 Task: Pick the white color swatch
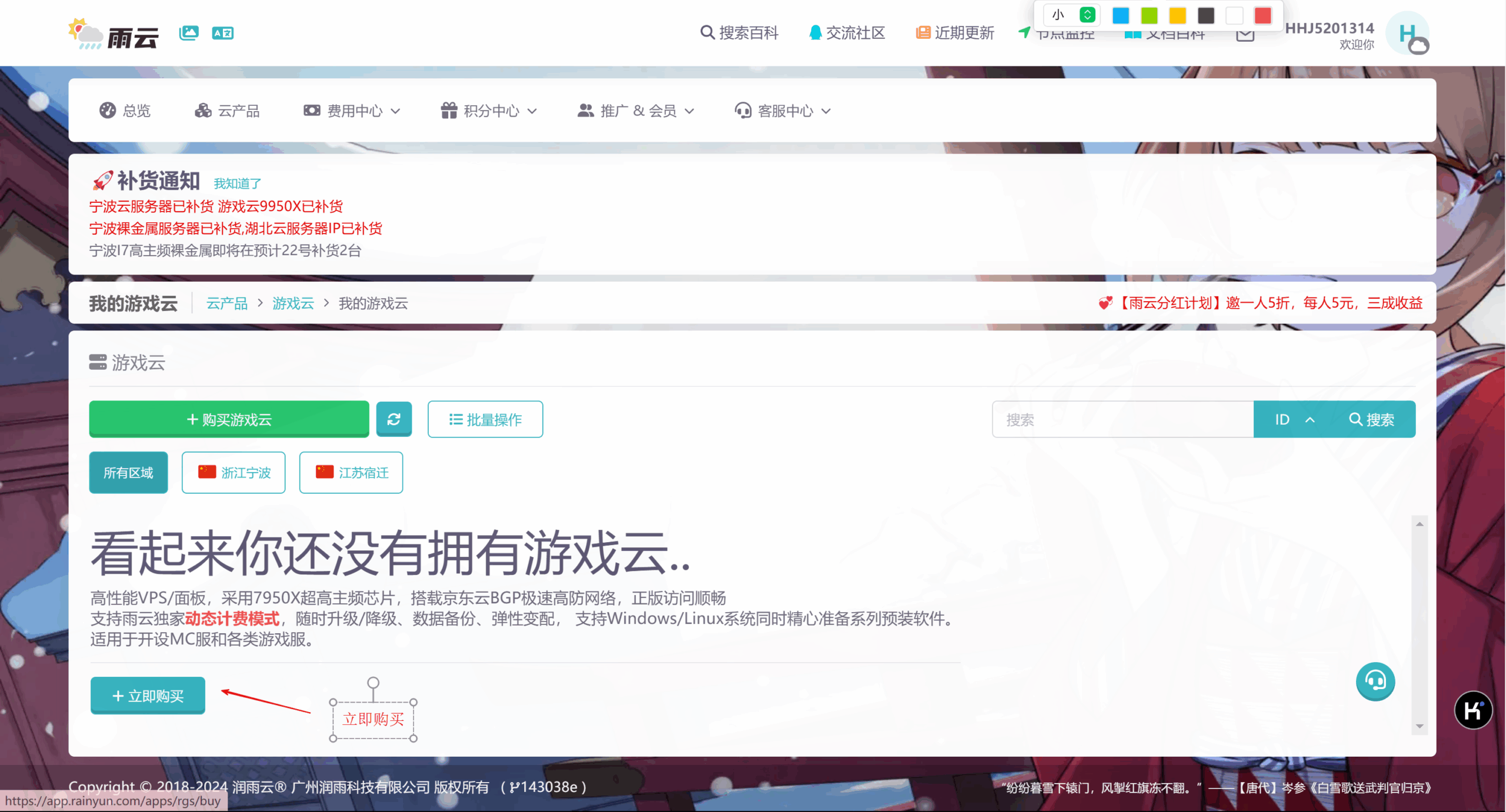(x=1234, y=15)
